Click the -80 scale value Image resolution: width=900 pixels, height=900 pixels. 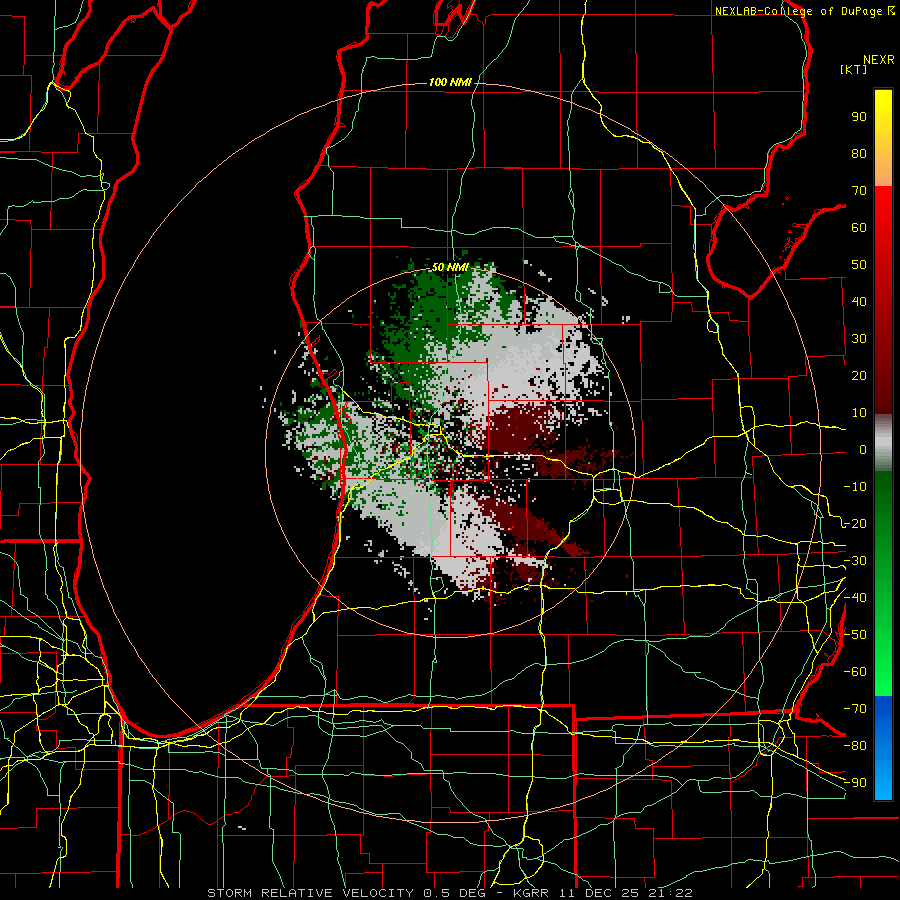pos(855,746)
